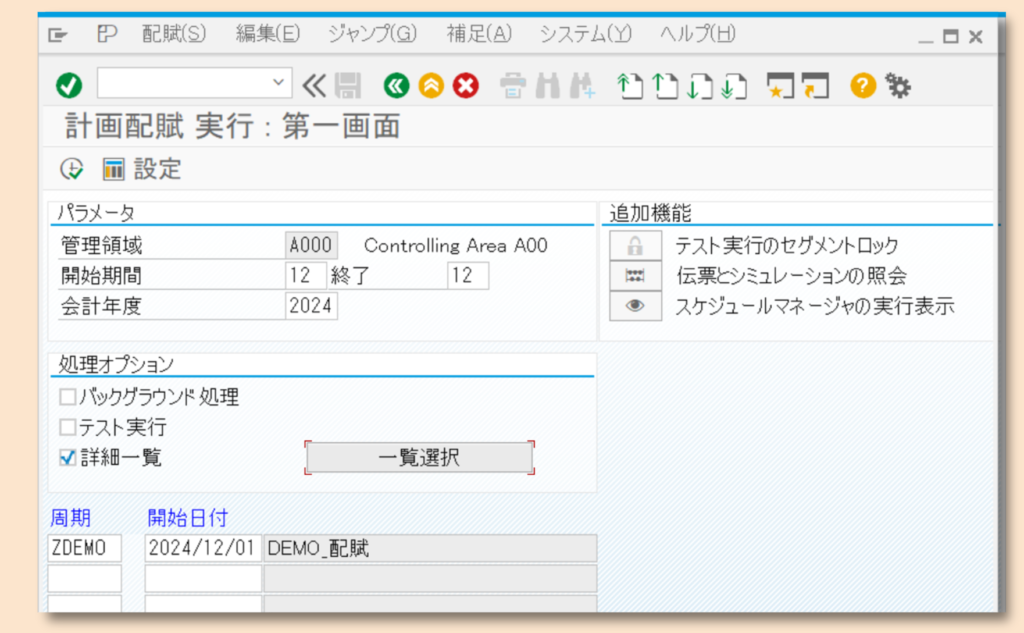Enable テスト実行 checkbox

click(67, 427)
